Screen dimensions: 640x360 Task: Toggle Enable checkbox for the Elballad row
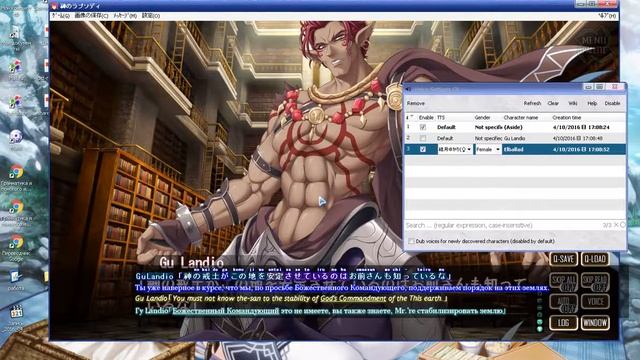click(x=423, y=149)
